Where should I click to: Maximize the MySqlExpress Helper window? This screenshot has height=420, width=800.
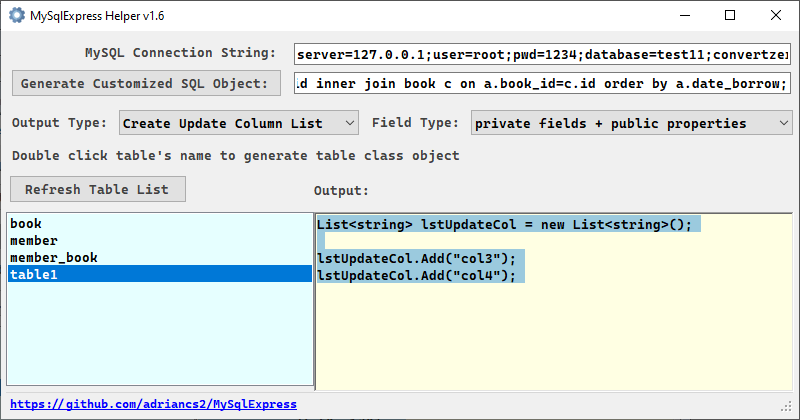[x=730, y=15]
